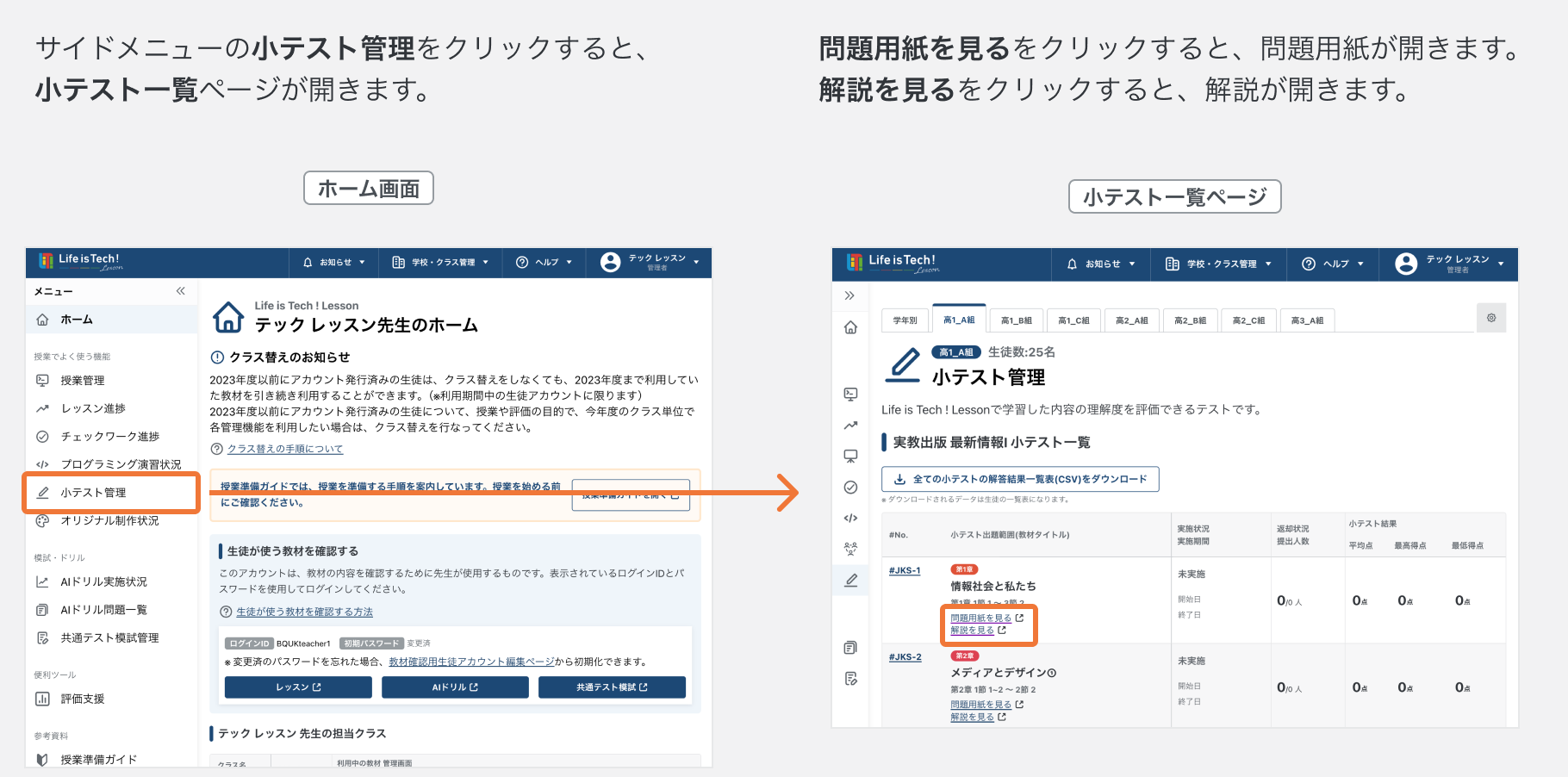Image resolution: width=1568 pixels, height=777 pixels.
Task: Switch to the 高2_B組 tab
Action: pos(1191,320)
